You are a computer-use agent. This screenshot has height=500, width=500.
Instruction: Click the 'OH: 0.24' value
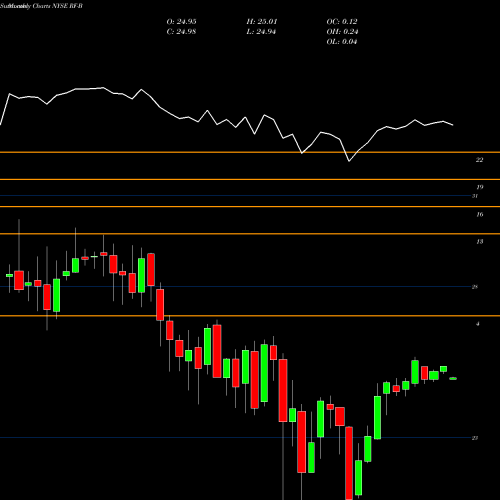click(x=342, y=32)
